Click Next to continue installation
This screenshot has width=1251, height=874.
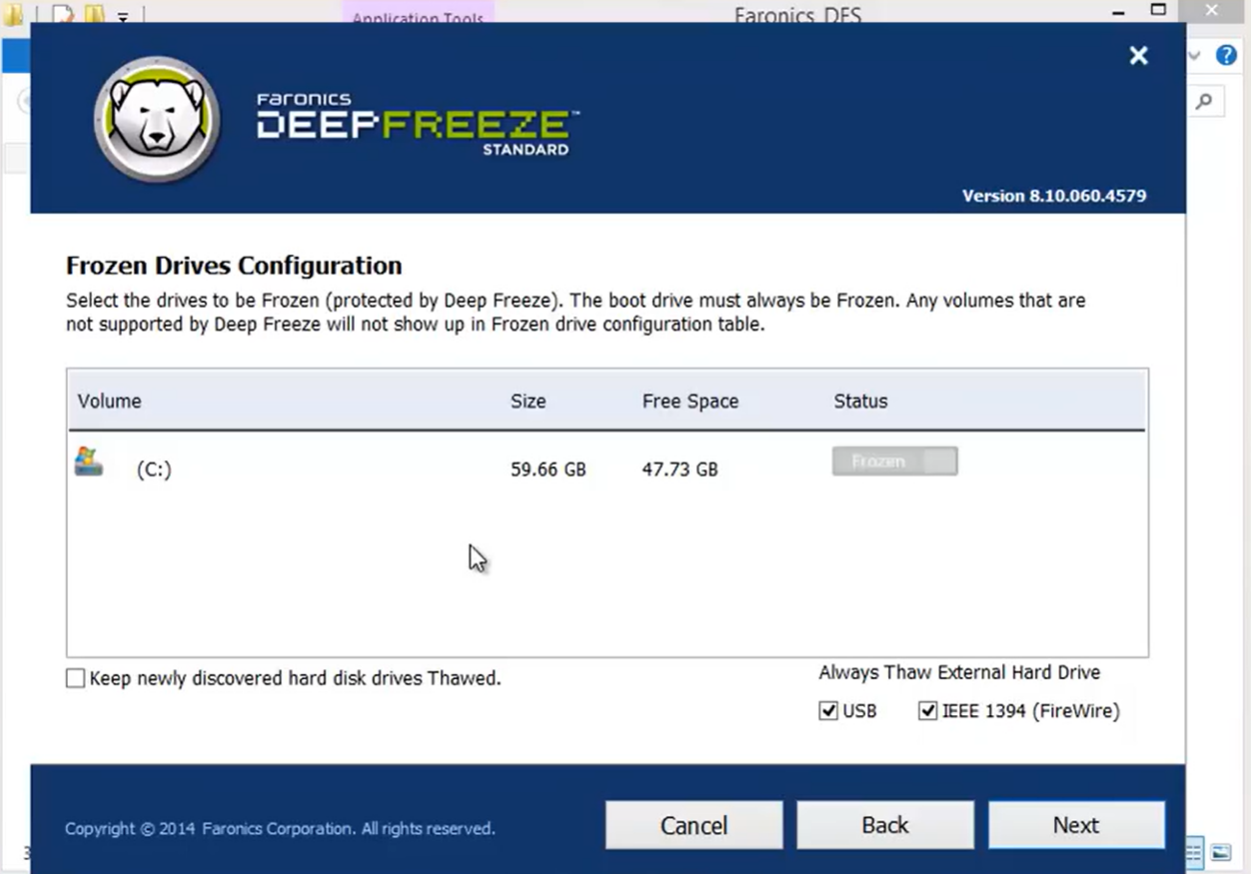point(1076,825)
